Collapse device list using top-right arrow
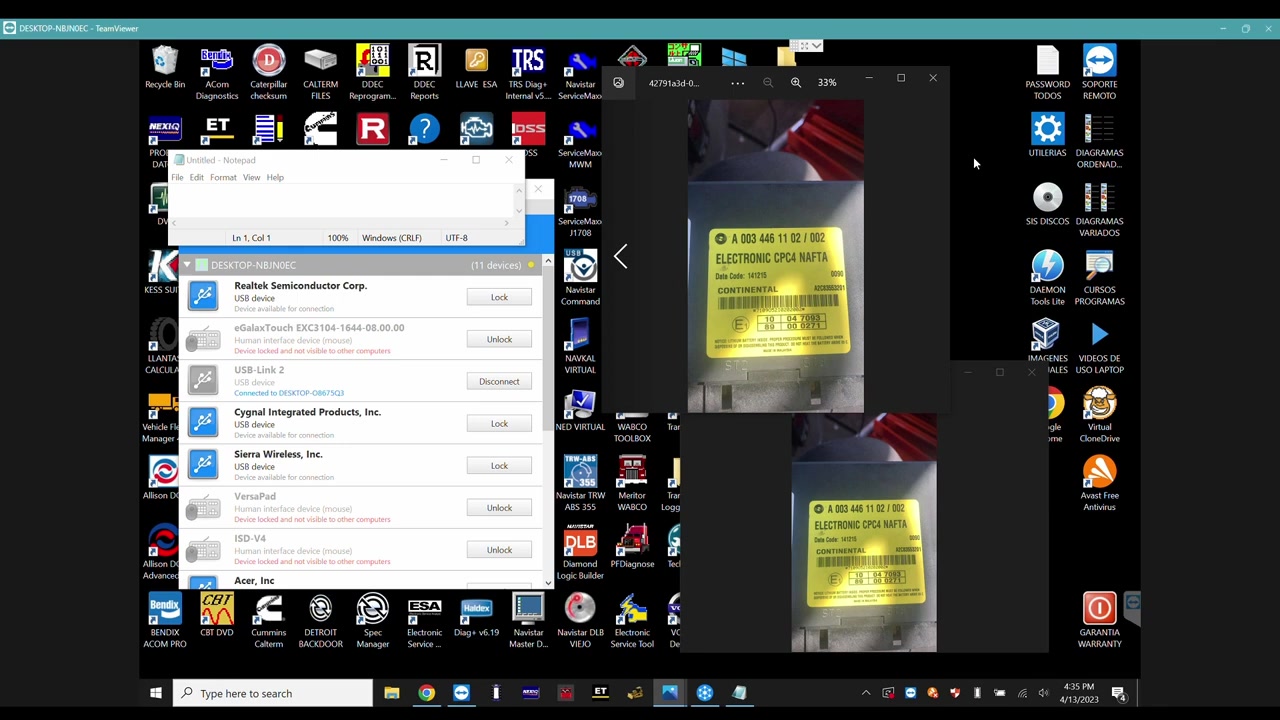The image size is (1280, 720). pyautogui.click(x=548, y=261)
